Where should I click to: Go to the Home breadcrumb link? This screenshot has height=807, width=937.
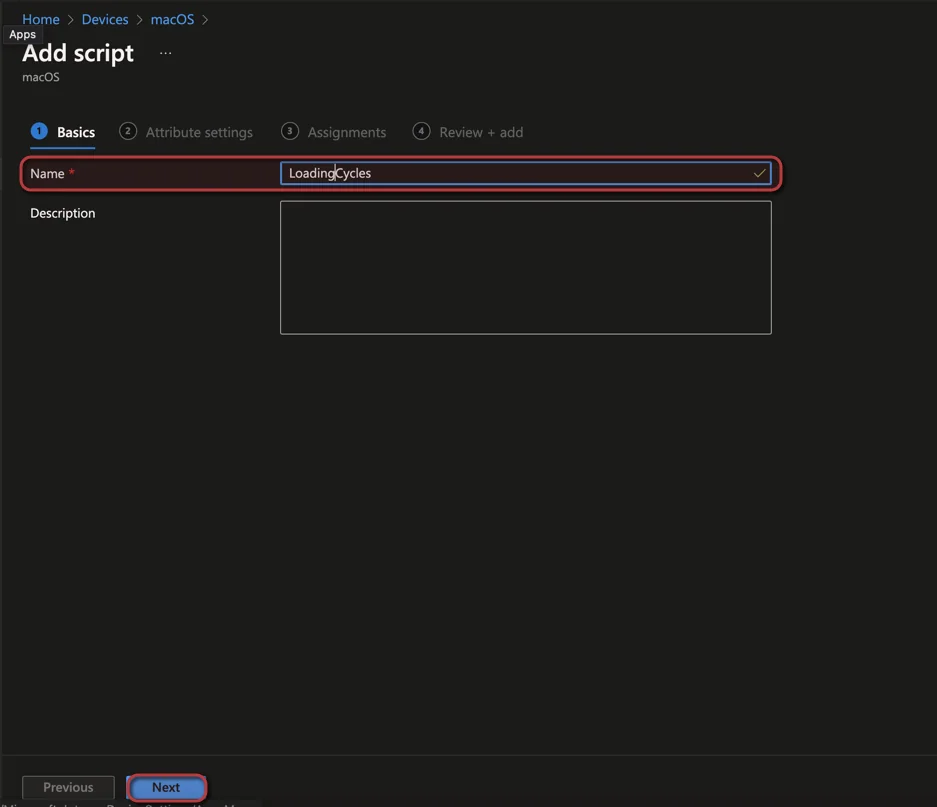coord(41,19)
